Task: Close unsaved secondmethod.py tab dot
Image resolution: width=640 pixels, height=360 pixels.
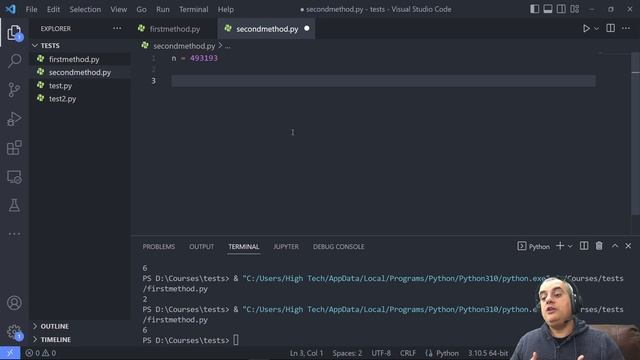Action: coord(307,29)
